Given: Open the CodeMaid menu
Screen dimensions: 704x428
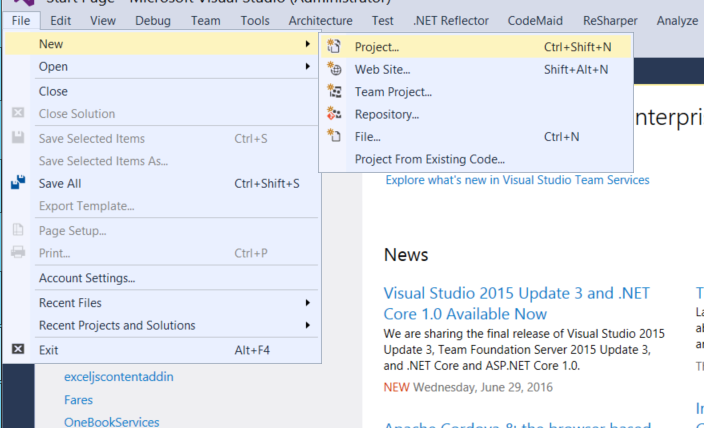Looking at the screenshot, I should click(x=535, y=21).
